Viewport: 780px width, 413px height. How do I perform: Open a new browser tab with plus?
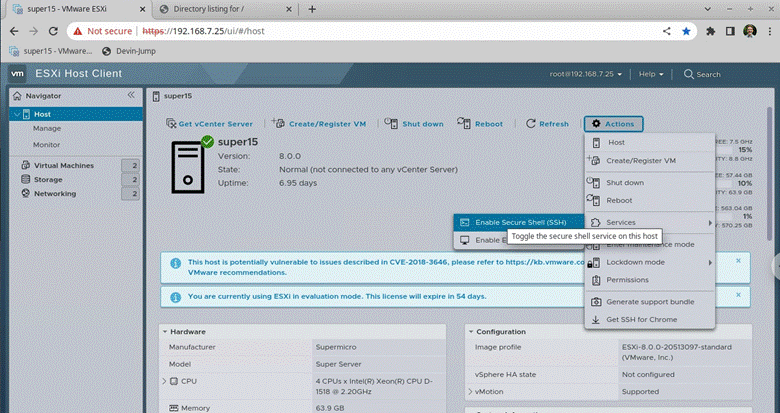click(312, 9)
